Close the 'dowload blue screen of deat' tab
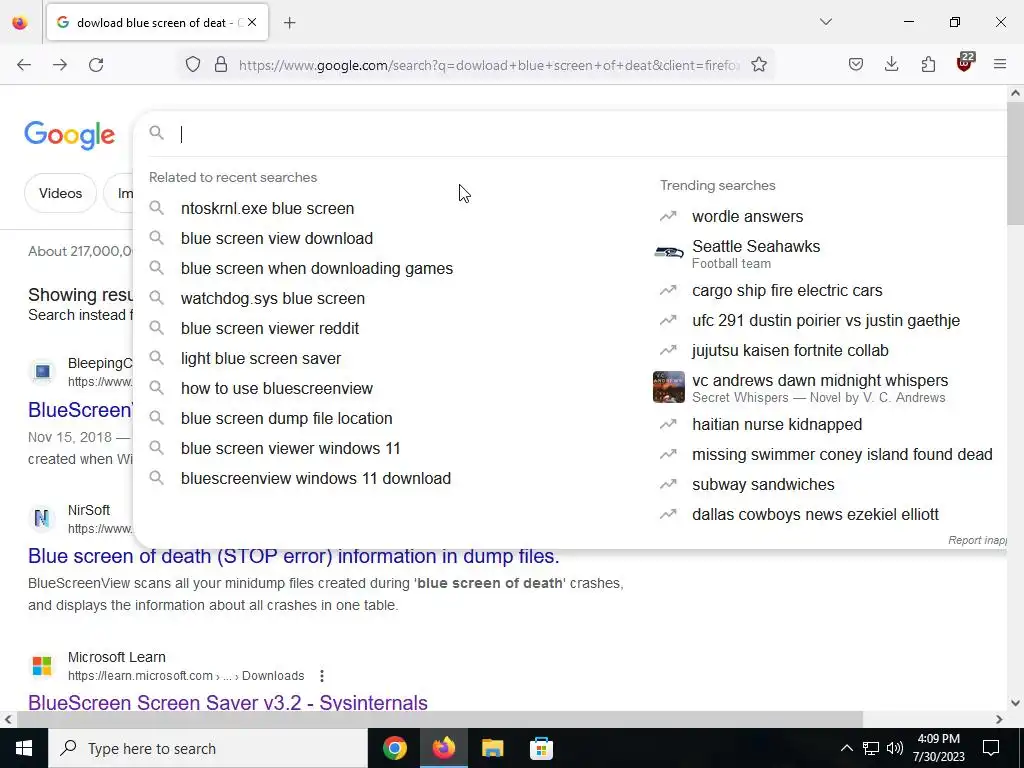The width and height of the screenshot is (1024, 768). click(x=252, y=22)
